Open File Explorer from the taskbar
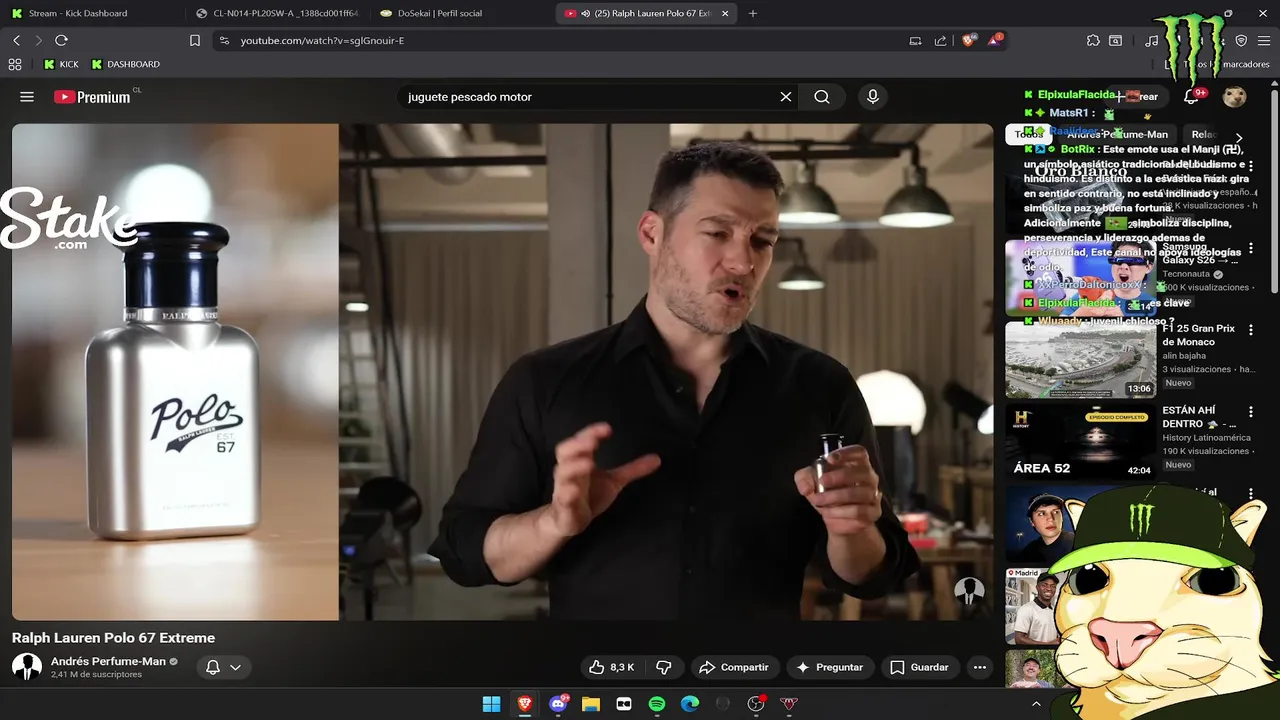Screen dimensions: 1280x720 pos(591,704)
